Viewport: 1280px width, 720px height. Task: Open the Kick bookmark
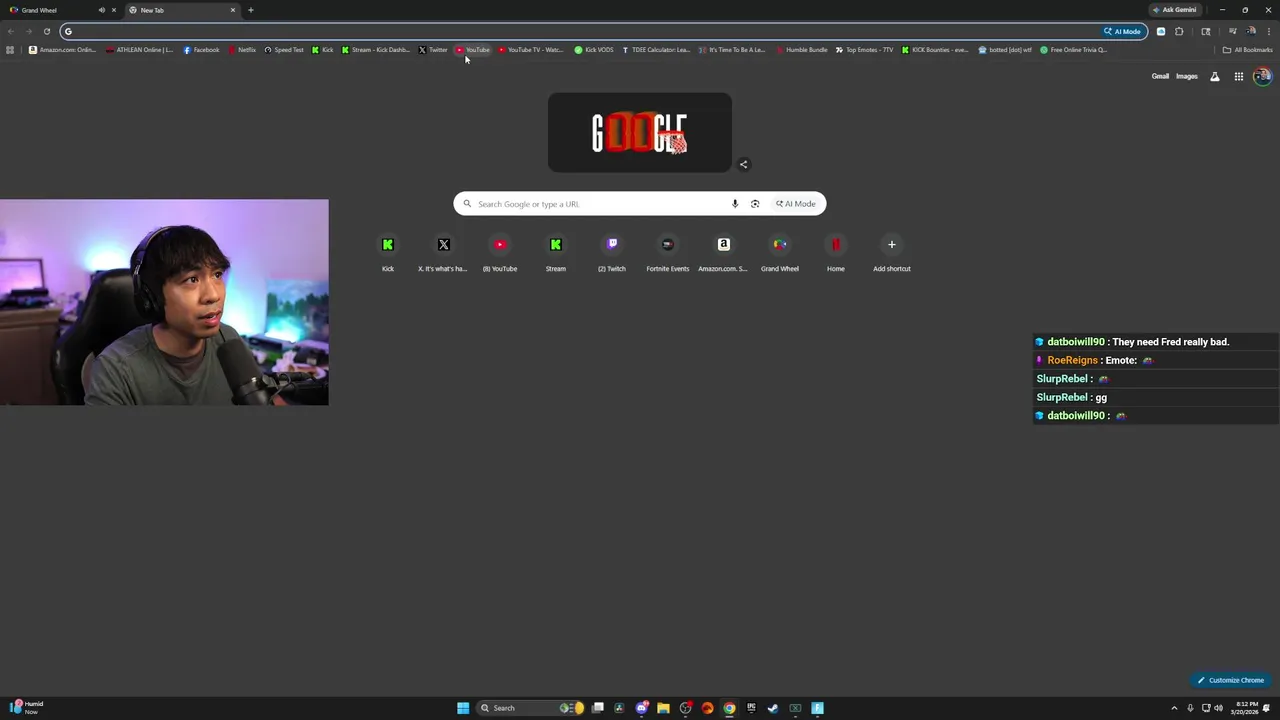pyautogui.click(x=322, y=50)
